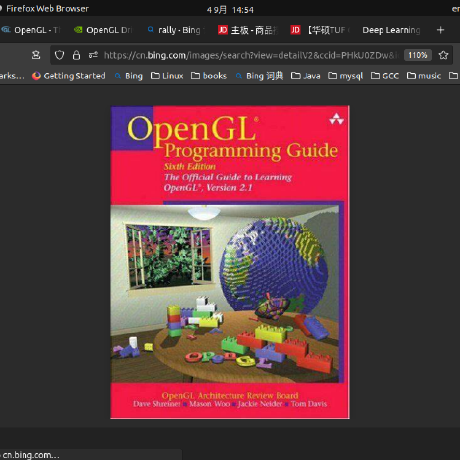Switch to the 华硕TUF tab
Viewport: 460px width, 460px height.
pos(320,30)
